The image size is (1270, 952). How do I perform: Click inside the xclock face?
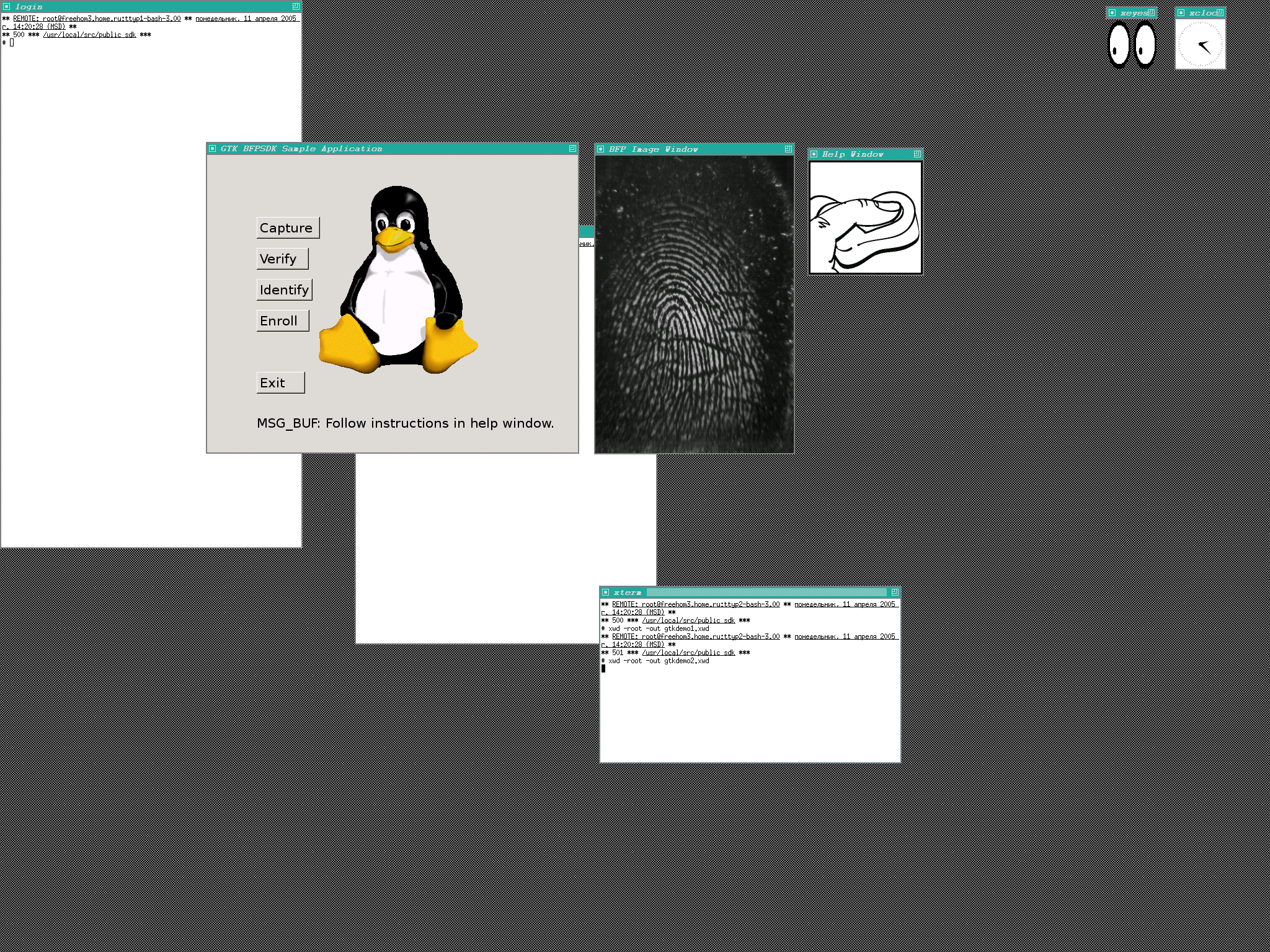pos(1201,45)
